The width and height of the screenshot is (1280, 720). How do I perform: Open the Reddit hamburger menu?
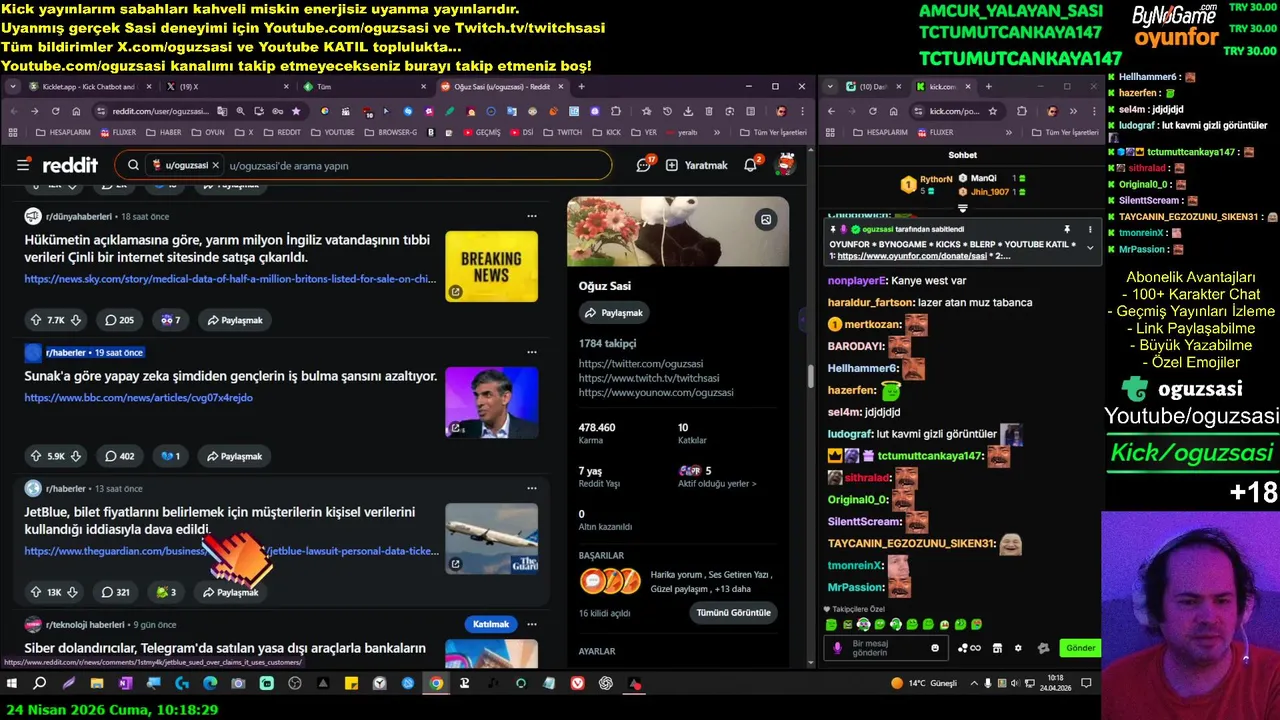[x=23, y=165]
